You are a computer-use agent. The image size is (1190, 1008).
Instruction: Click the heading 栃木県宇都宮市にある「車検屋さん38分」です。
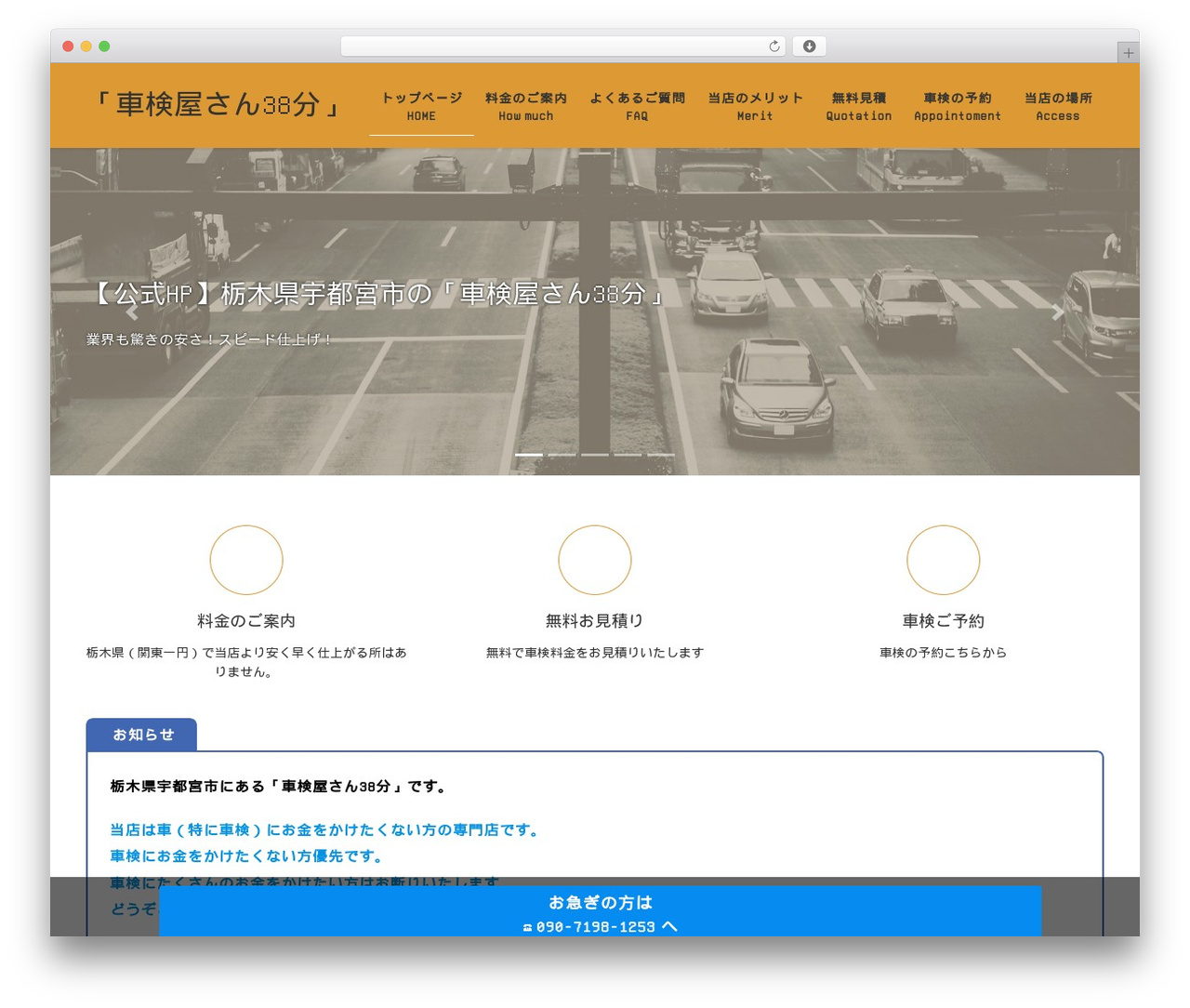[x=281, y=787]
